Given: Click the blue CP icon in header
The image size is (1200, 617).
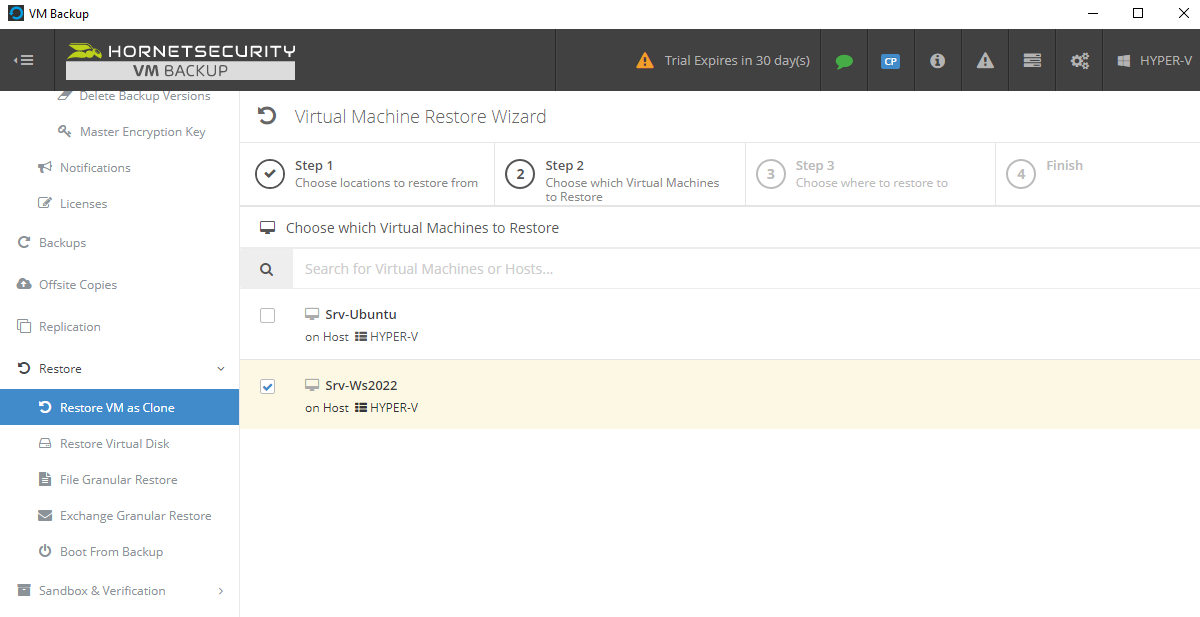Looking at the screenshot, I should [x=890, y=61].
